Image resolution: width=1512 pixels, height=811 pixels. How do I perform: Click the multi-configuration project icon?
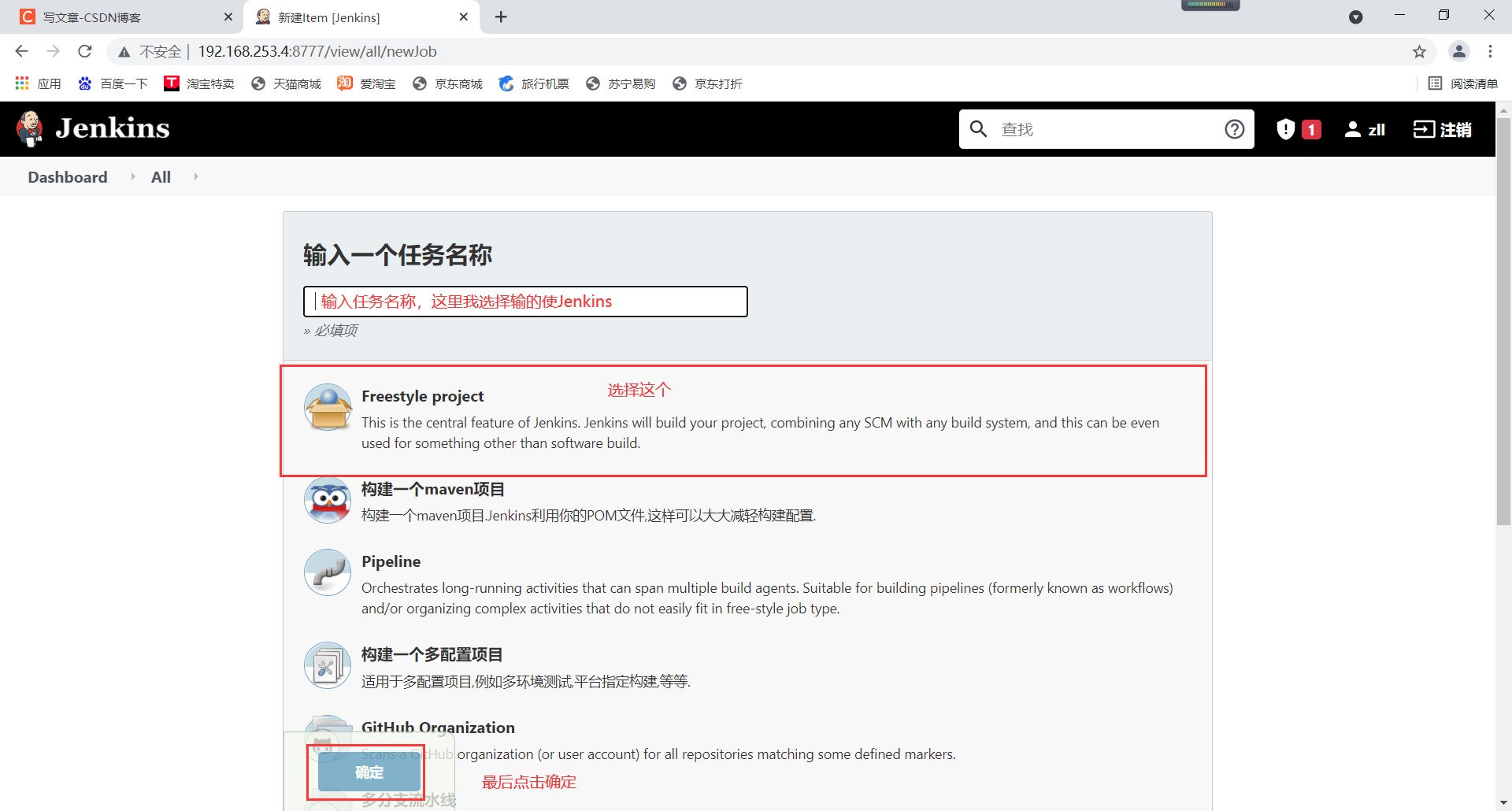[x=328, y=665]
